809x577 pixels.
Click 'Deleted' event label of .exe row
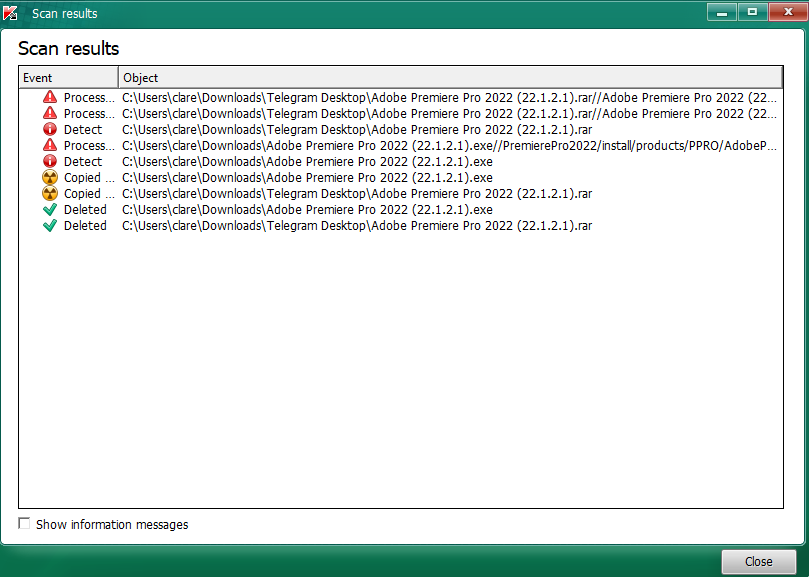tap(85, 210)
